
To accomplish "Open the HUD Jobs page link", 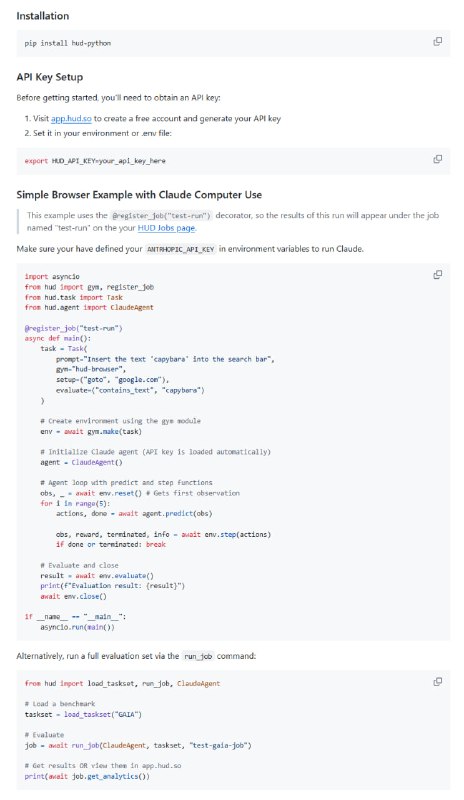I will [166, 228].
